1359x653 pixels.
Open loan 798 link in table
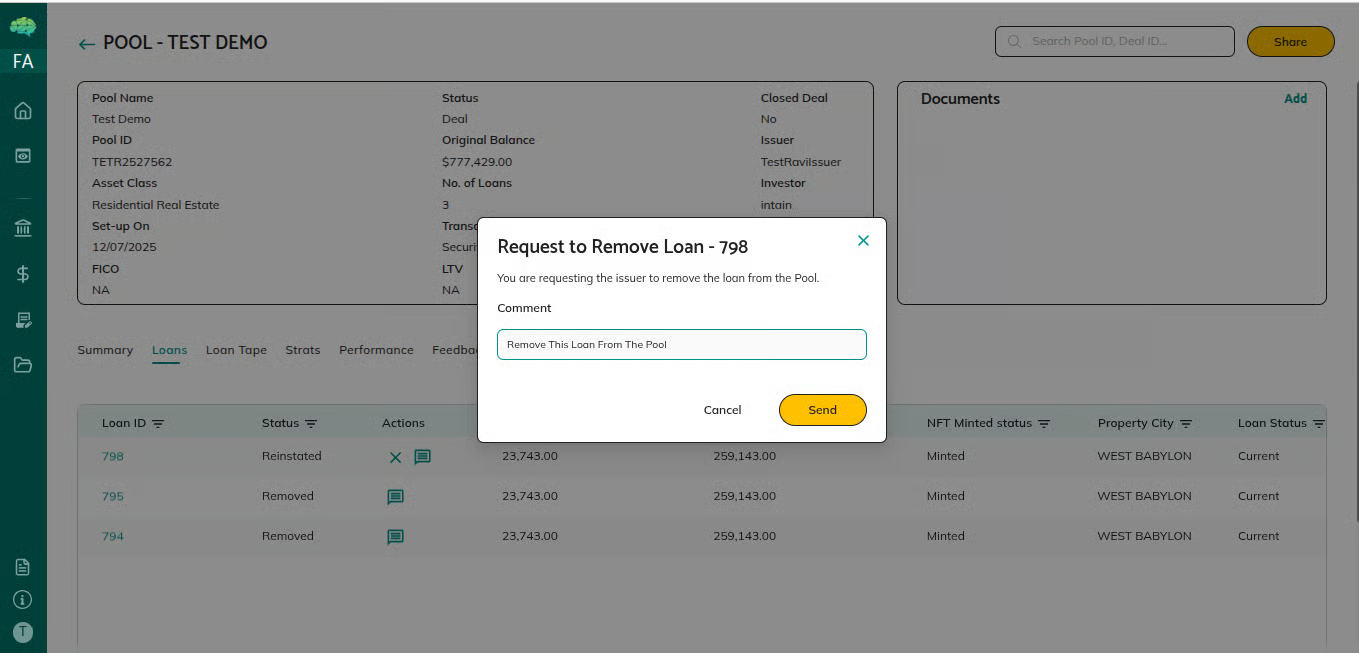(x=113, y=456)
